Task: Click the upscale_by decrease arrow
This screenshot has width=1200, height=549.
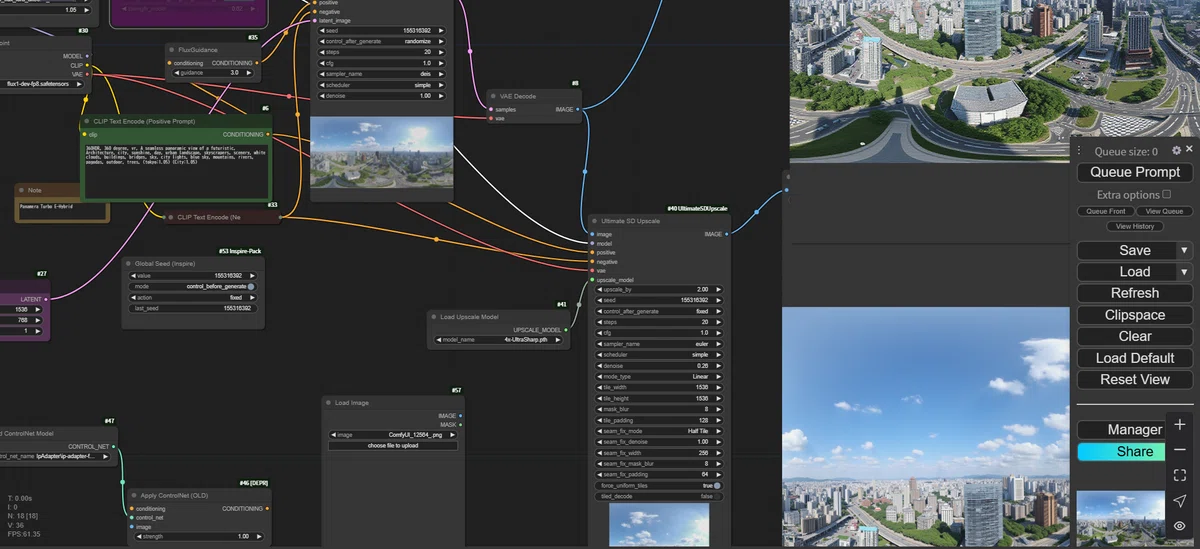Action: (599, 289)
